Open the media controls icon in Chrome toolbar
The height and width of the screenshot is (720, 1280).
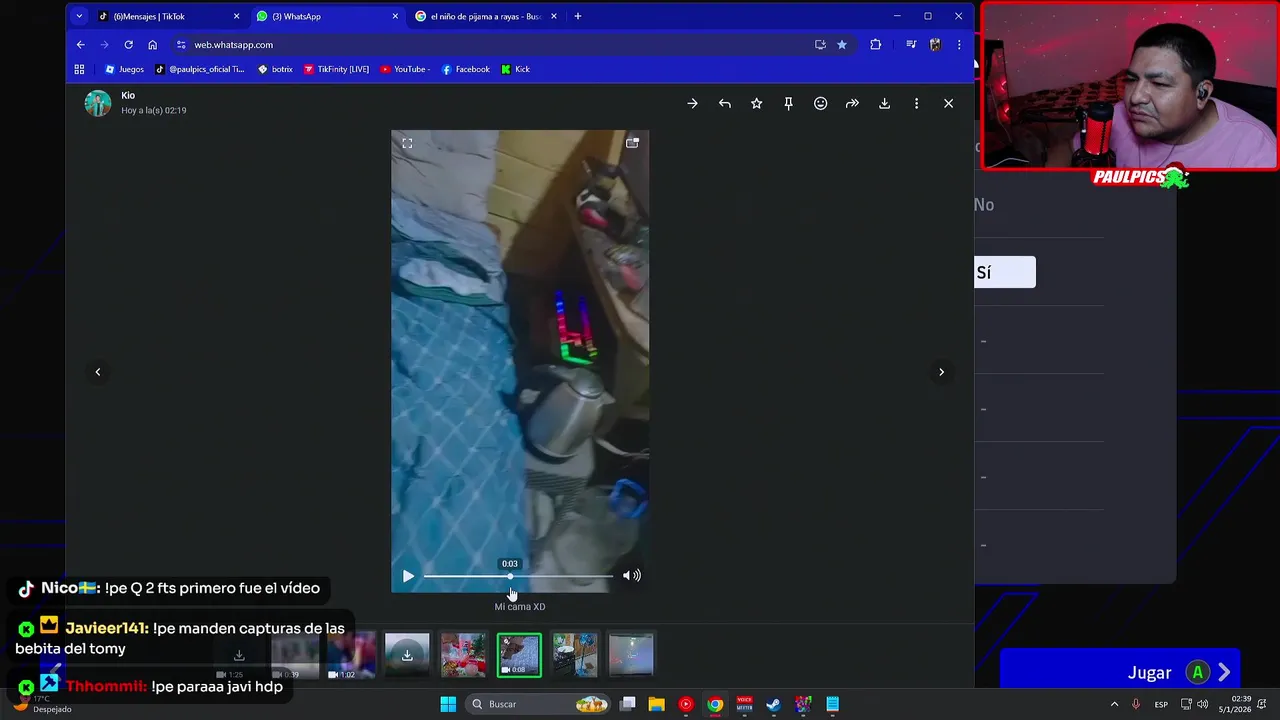click(x=911, y=45)
